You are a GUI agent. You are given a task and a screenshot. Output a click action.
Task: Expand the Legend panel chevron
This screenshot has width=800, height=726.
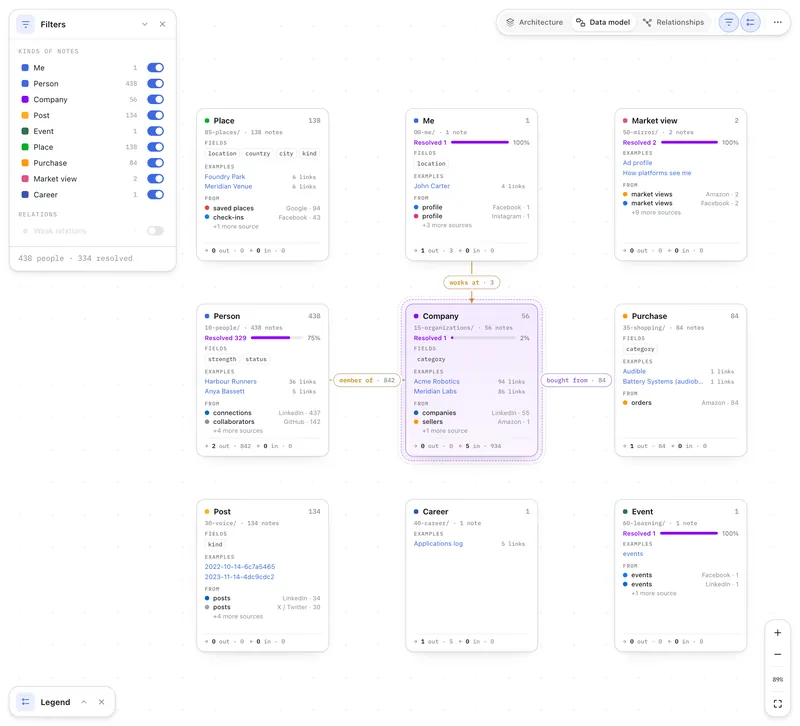(84, 702)
